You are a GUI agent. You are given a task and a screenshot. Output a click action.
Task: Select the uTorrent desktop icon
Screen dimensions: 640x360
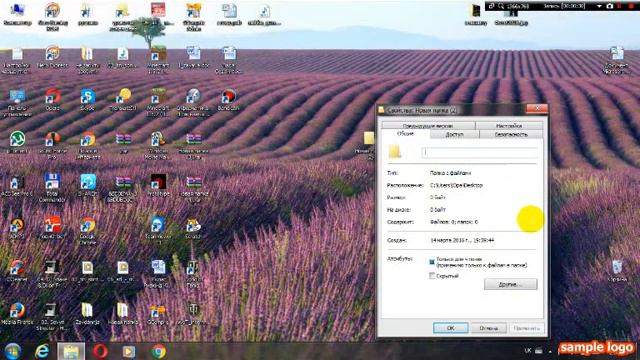pos(17,143)
